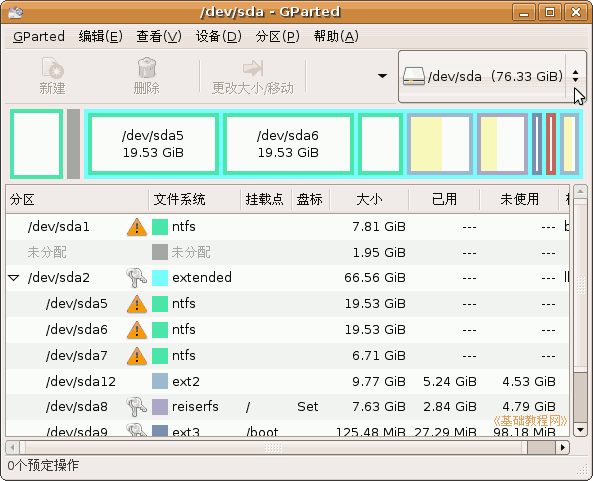Select the /dev/sda6 block in disk map
The image size is (593, 481).
click(288, 144)
